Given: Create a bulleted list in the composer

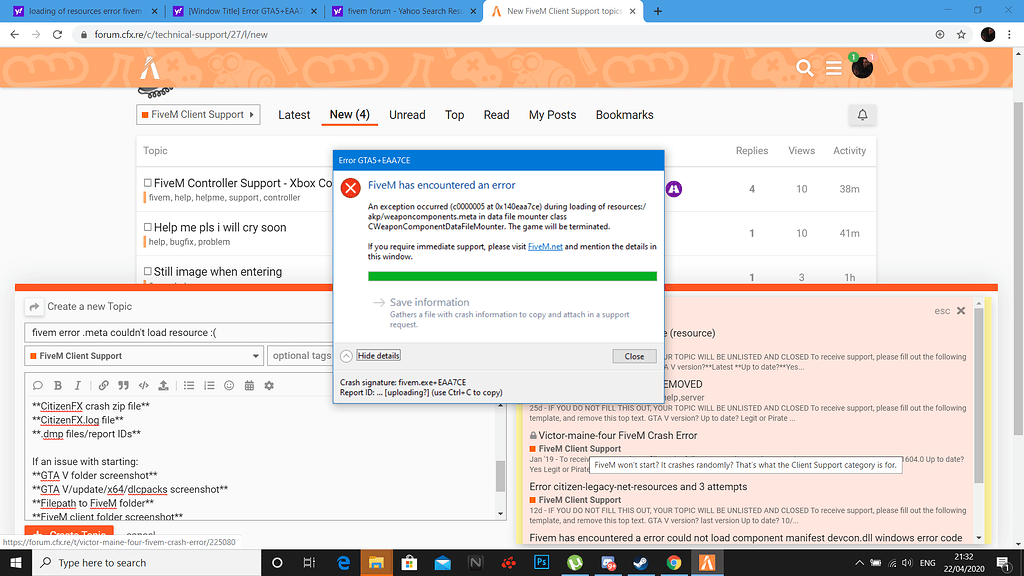Looking at the screenshot, I should 188,385.
